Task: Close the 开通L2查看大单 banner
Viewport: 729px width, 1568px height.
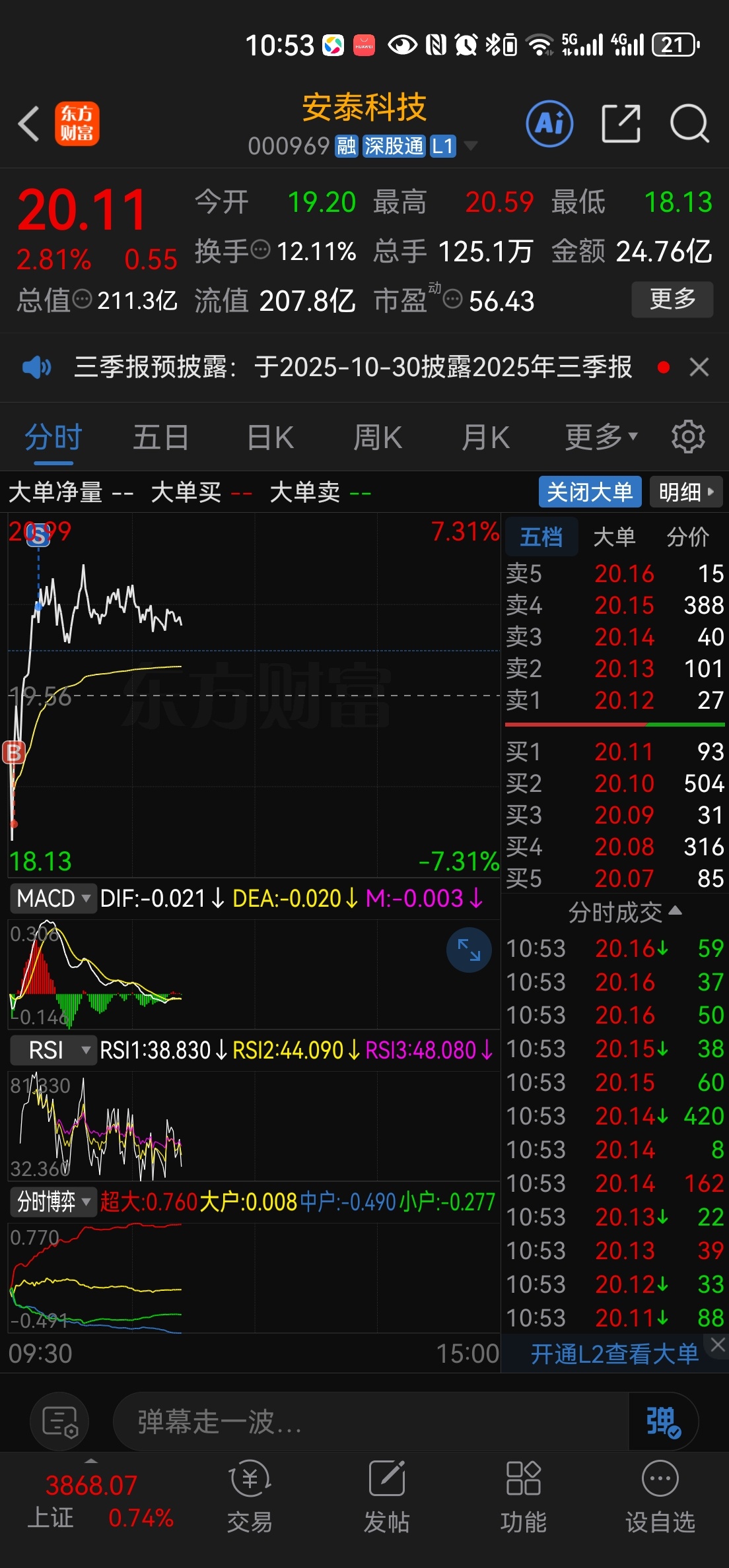Action: click(718, 1345)
